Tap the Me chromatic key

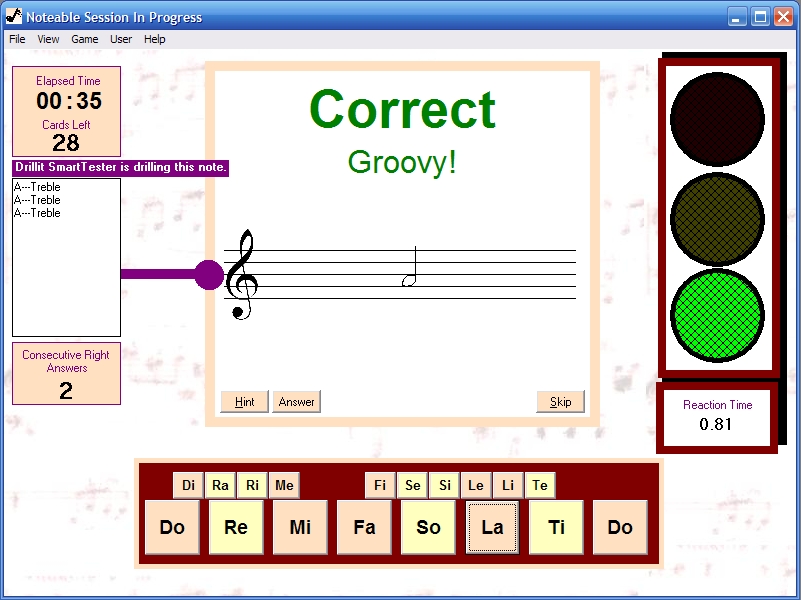pos(285,485)
